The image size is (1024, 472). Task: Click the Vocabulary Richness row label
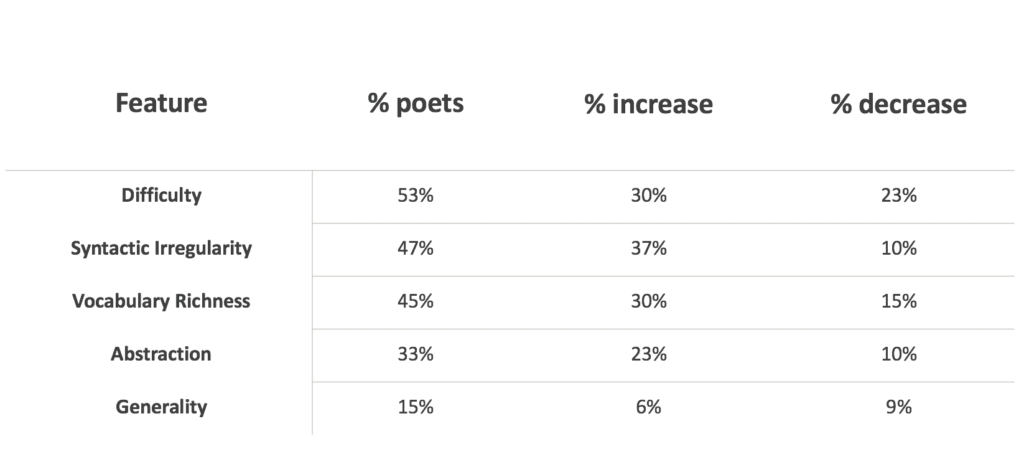tap(161, 301)
